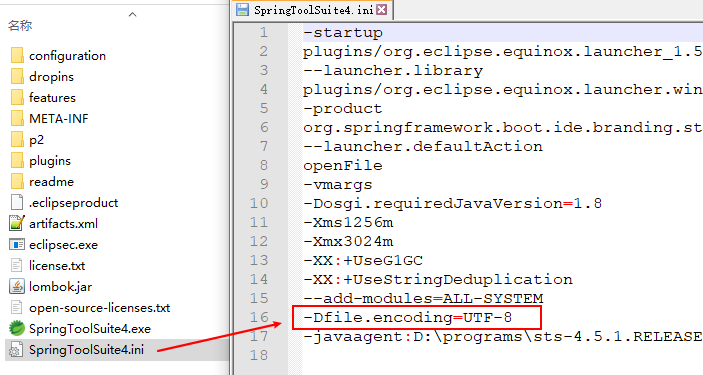Select the SpringToolSuite4.ini file name

[86, 349]
